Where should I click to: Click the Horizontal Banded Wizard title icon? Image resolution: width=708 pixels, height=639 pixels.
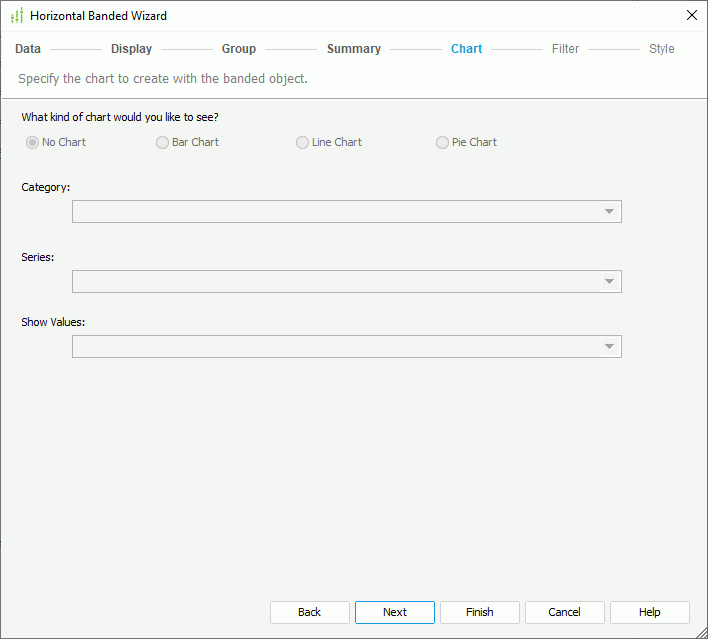16,16
